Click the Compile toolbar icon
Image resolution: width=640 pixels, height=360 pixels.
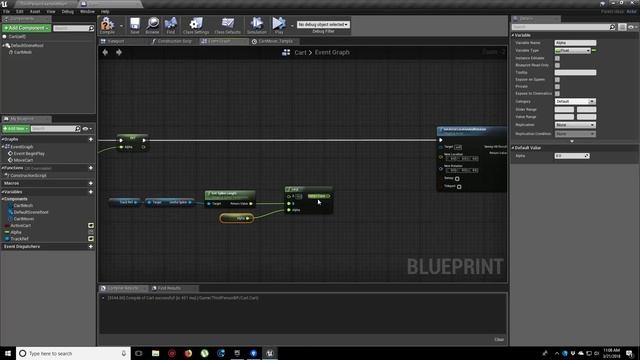107,24
